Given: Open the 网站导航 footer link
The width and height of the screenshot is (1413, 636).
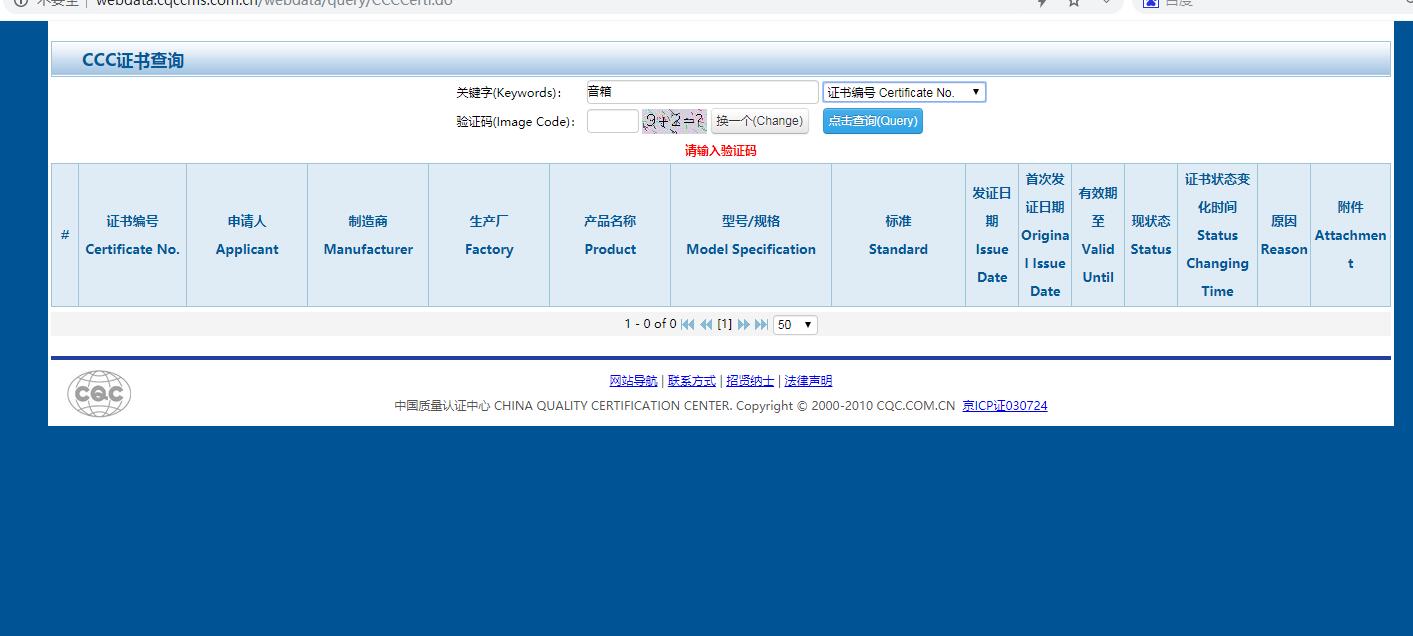Looking at the screenshot, I should pos(633,381).
